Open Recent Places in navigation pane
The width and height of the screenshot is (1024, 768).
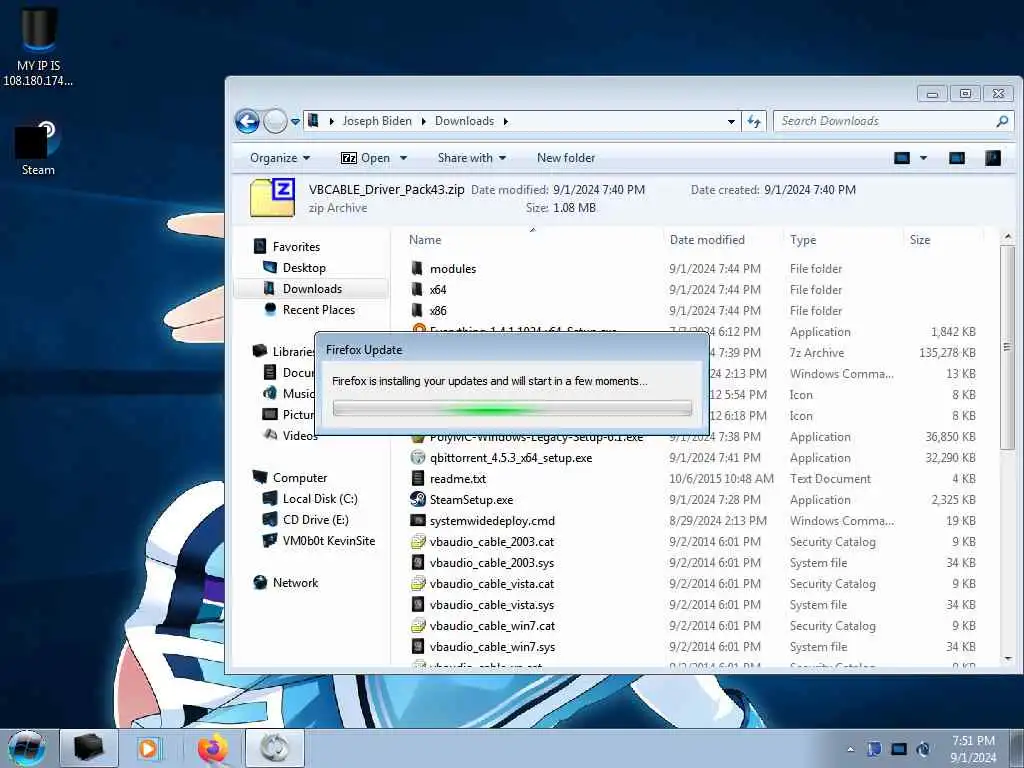[319, 310]
